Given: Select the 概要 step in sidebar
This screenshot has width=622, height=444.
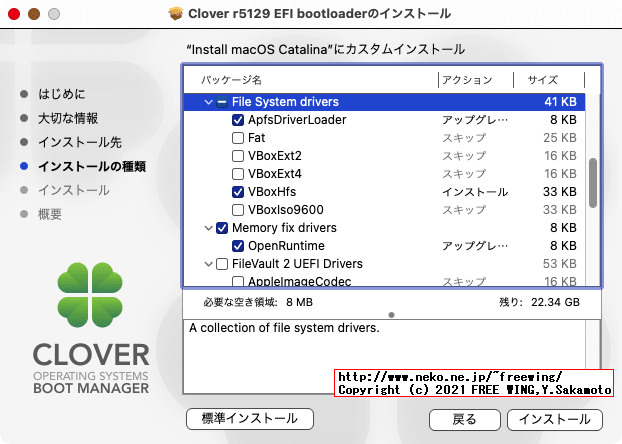Looking at the screenshot, I should pyautogui.click(x=50, y=215).
